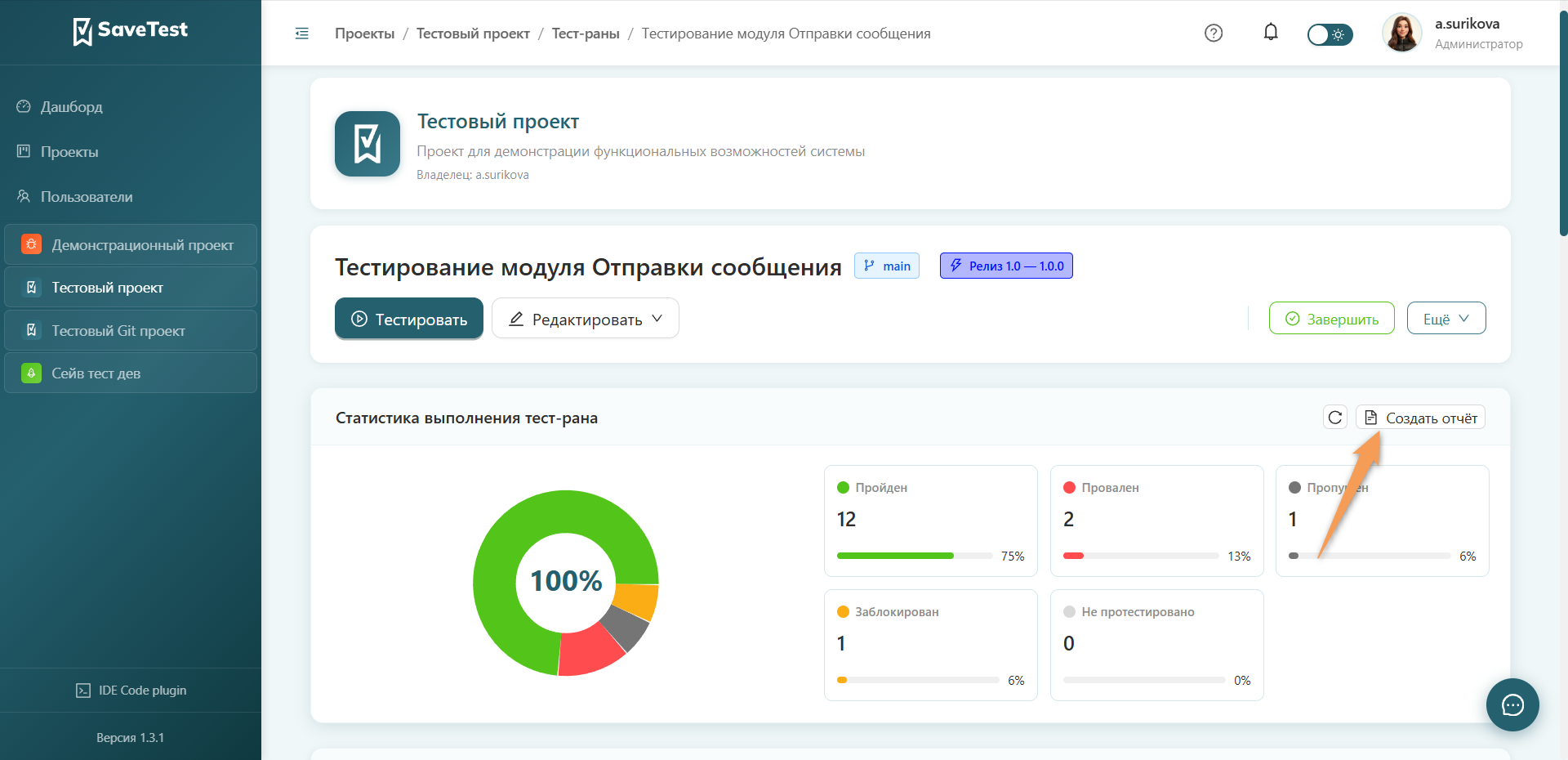This screenshot has height=760, width=1568.
Task: Click the project logo tile
Action: tap(367, 144)
